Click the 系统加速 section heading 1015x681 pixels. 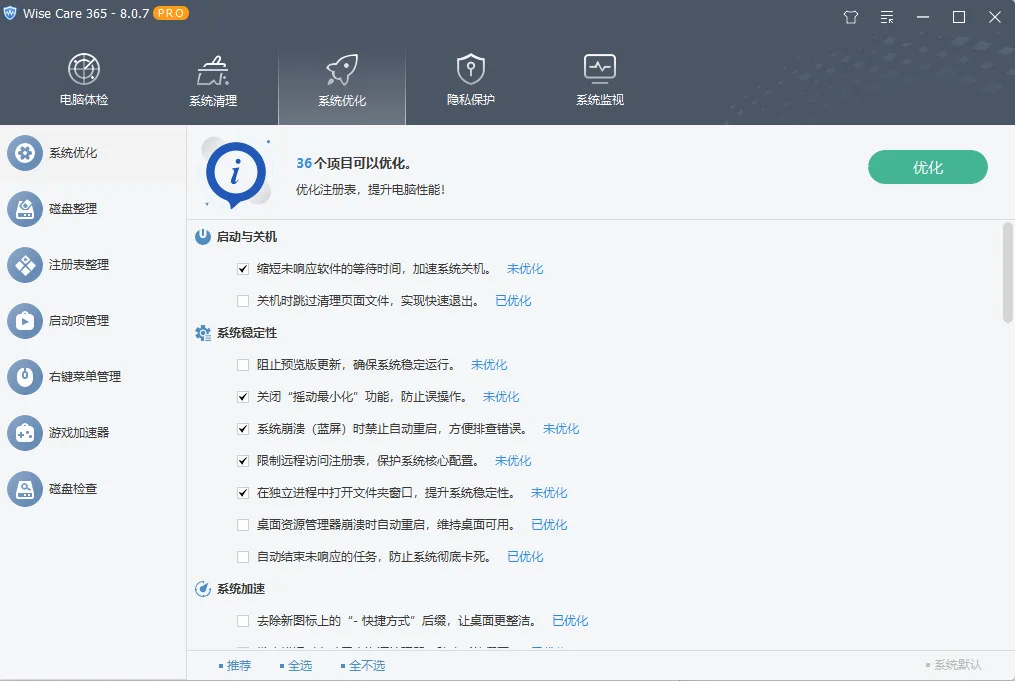coord(241,588)
